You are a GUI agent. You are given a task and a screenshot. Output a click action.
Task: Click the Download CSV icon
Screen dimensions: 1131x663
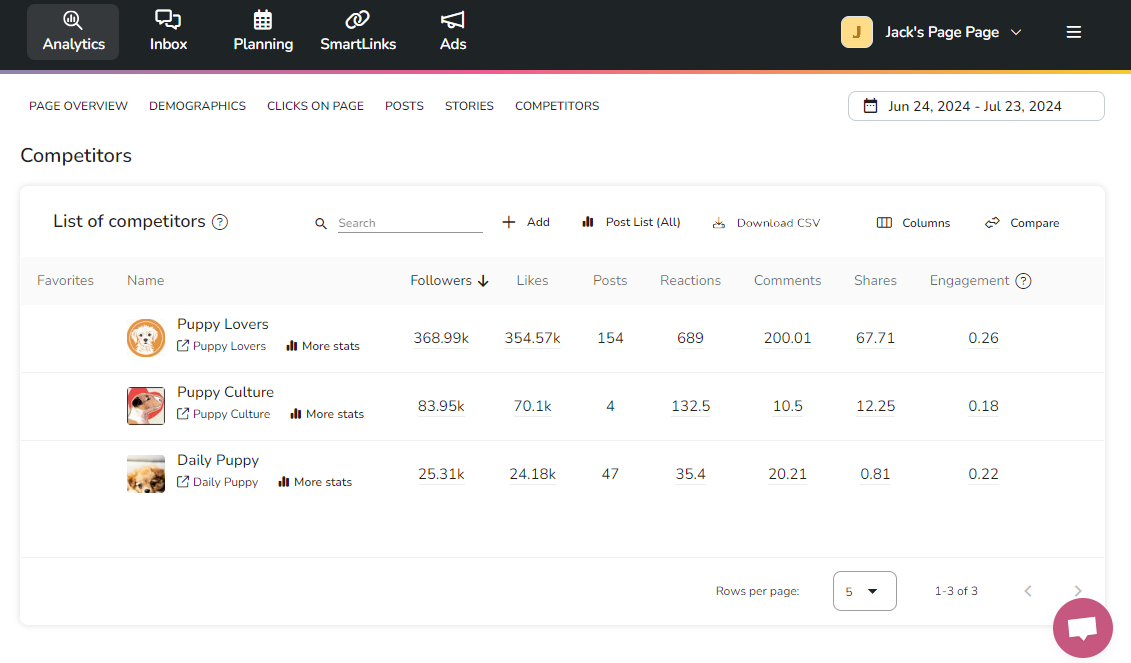[719, 222]
